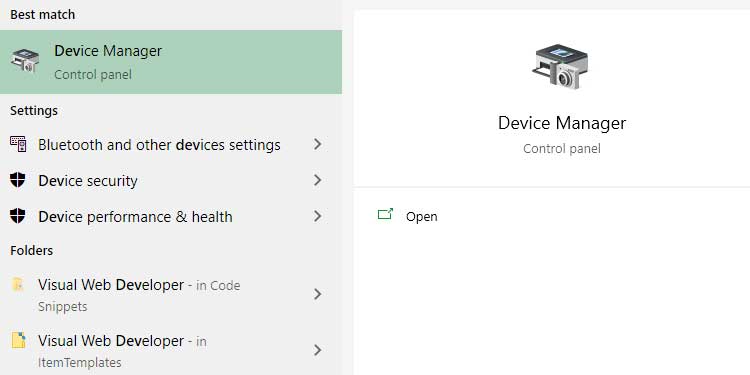
Task: Click the Device Manager icon in Best match
Action: point(25,61)
